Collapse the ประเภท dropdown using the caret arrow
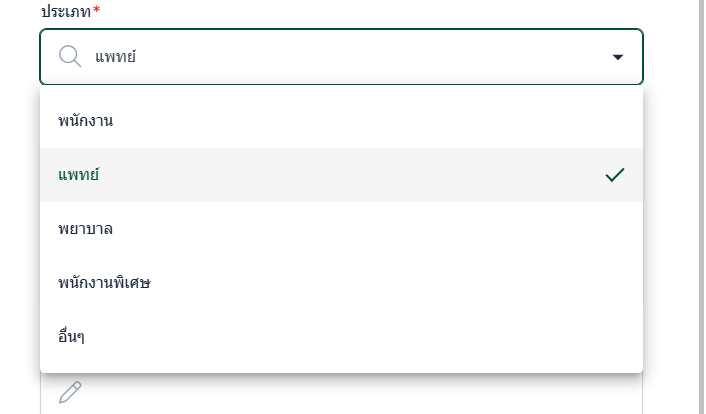The width and height of the screenshot is (706, 414). 617,57
